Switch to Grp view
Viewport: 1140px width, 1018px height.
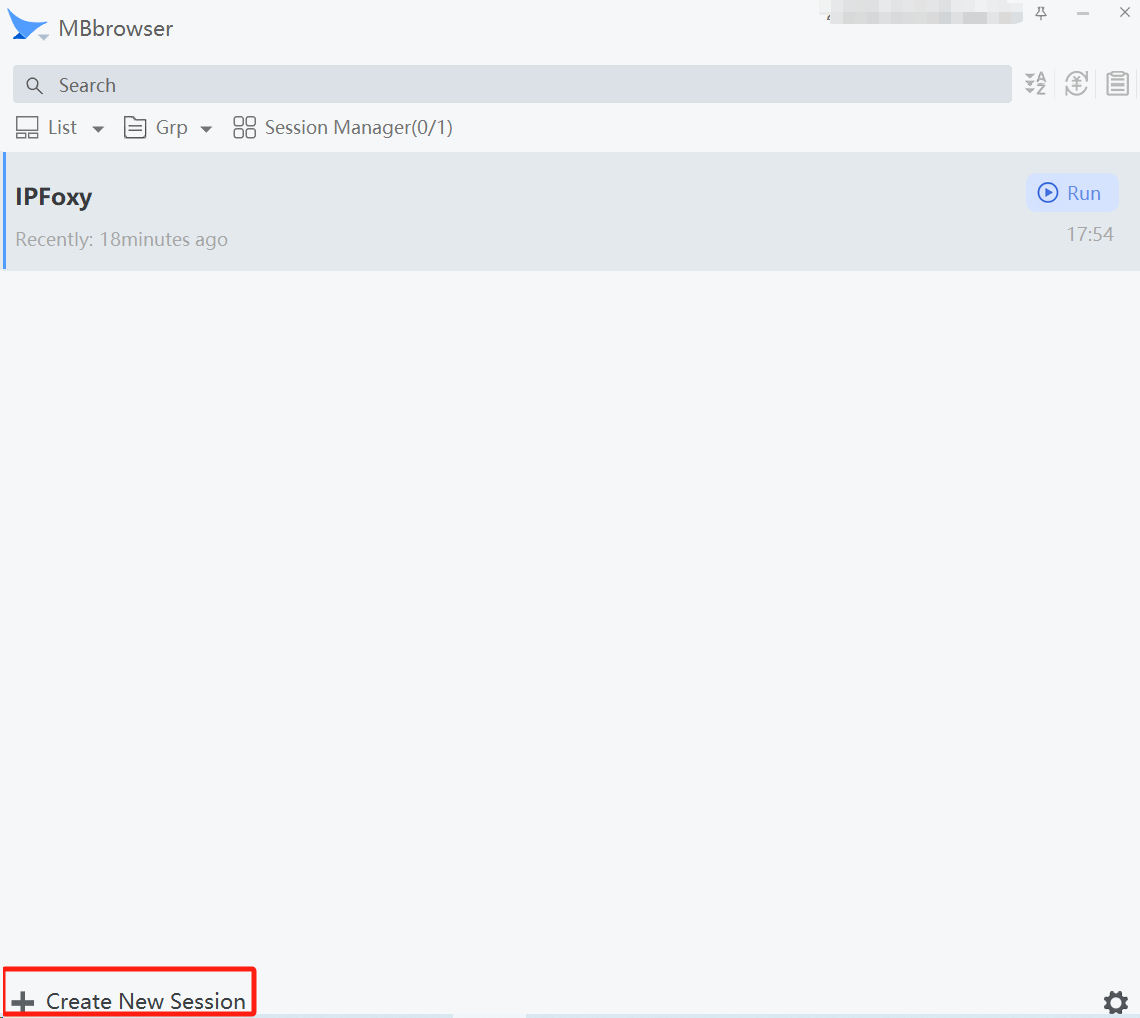pos(170,127)
